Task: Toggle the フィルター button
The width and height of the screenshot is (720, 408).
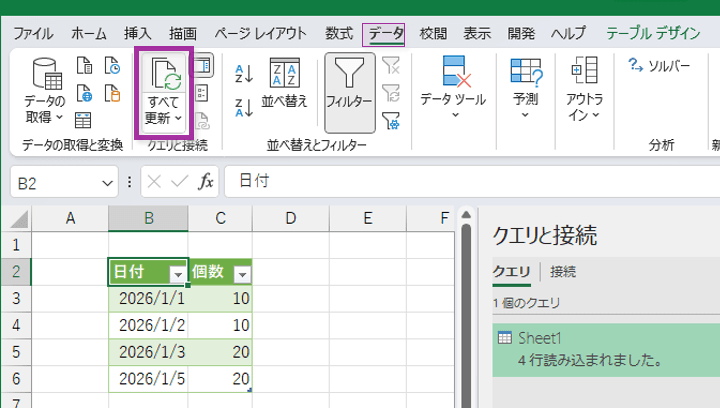Action: [349, 93]
